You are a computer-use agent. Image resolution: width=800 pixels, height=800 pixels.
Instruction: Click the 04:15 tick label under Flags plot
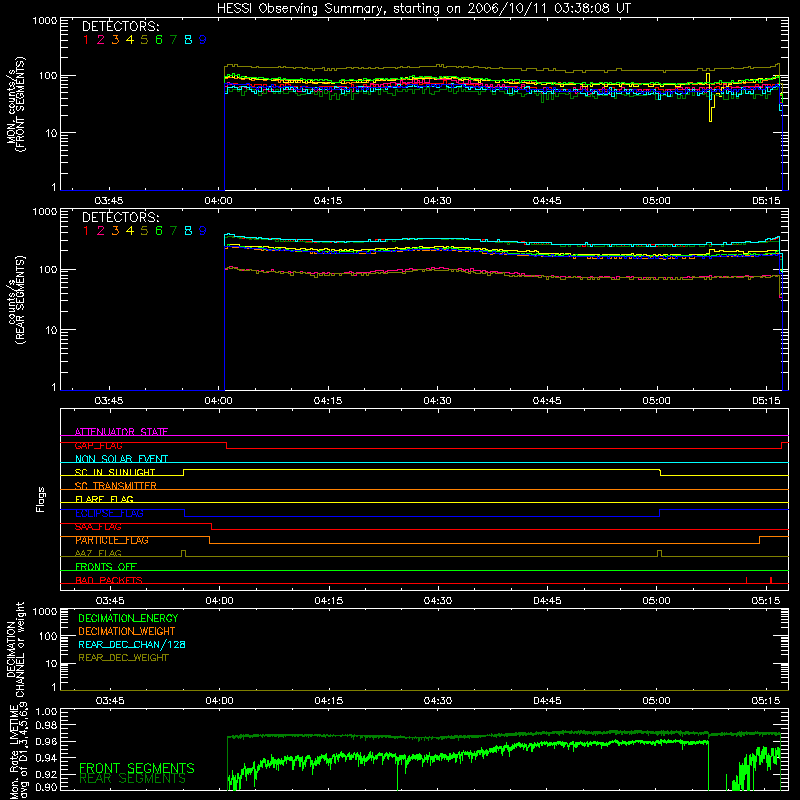pyautogui.click(x=328, y=601)
